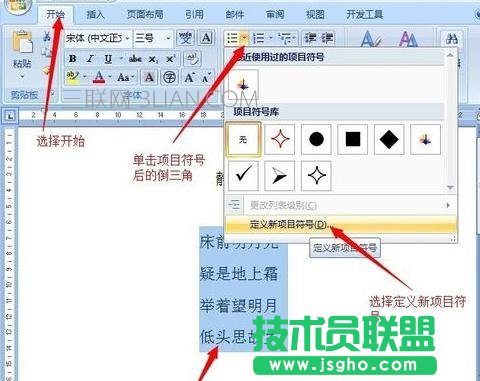Open the 剪贴板 group dialog launcher
The height and width of the screenshot is (381, 480).
click(52, 95)
